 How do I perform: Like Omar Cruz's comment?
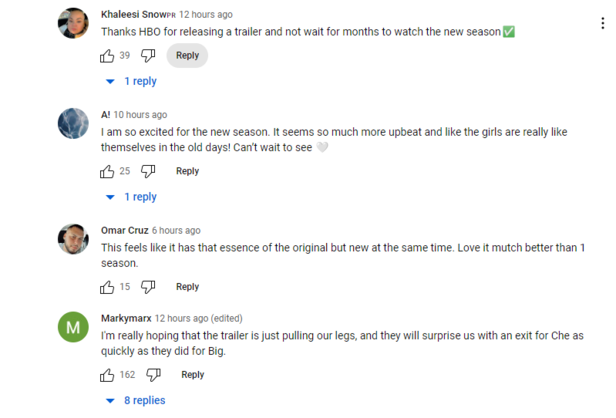click(x=107, y=287)
